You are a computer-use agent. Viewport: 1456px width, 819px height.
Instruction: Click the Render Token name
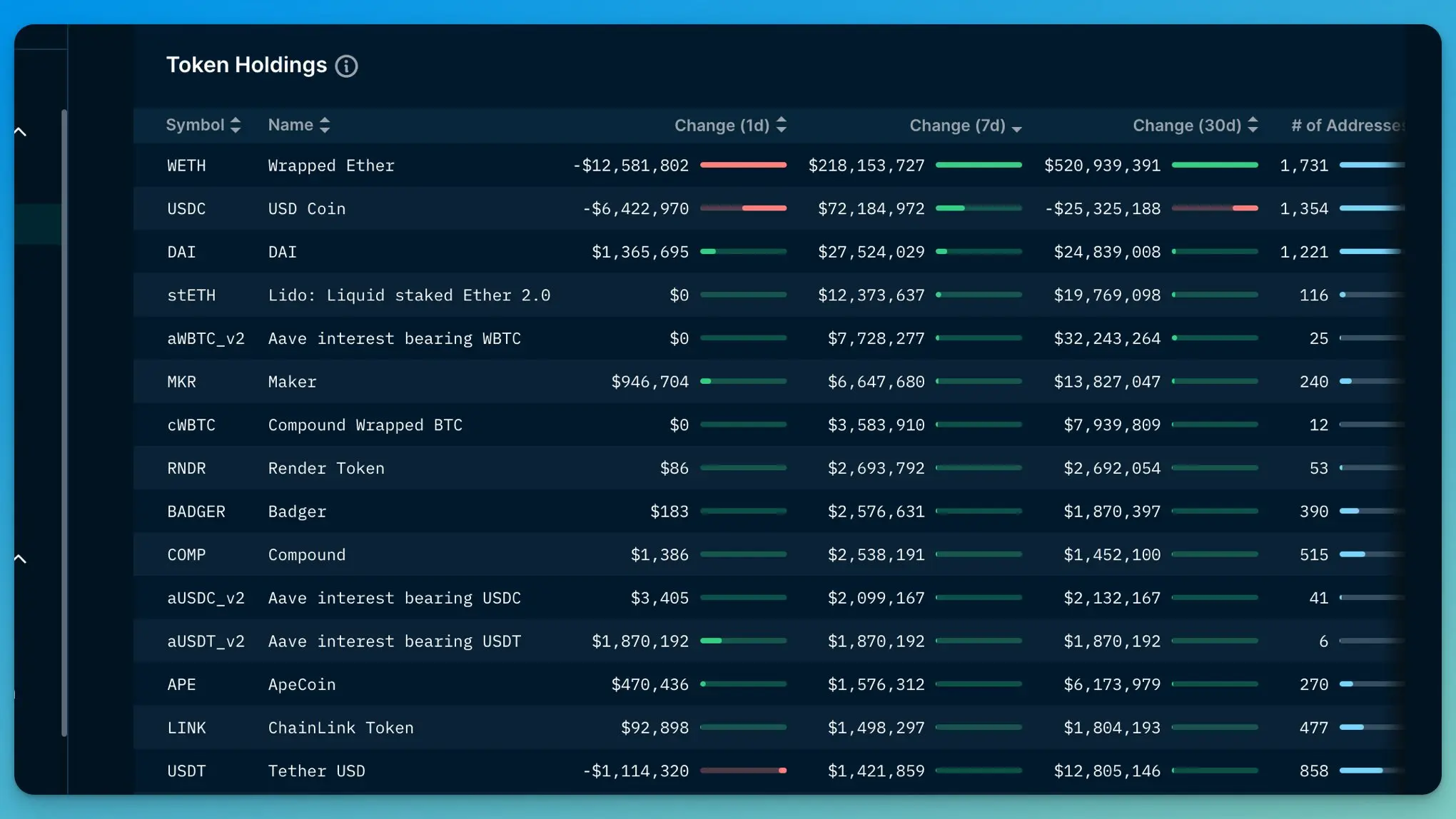click(326, 469)
